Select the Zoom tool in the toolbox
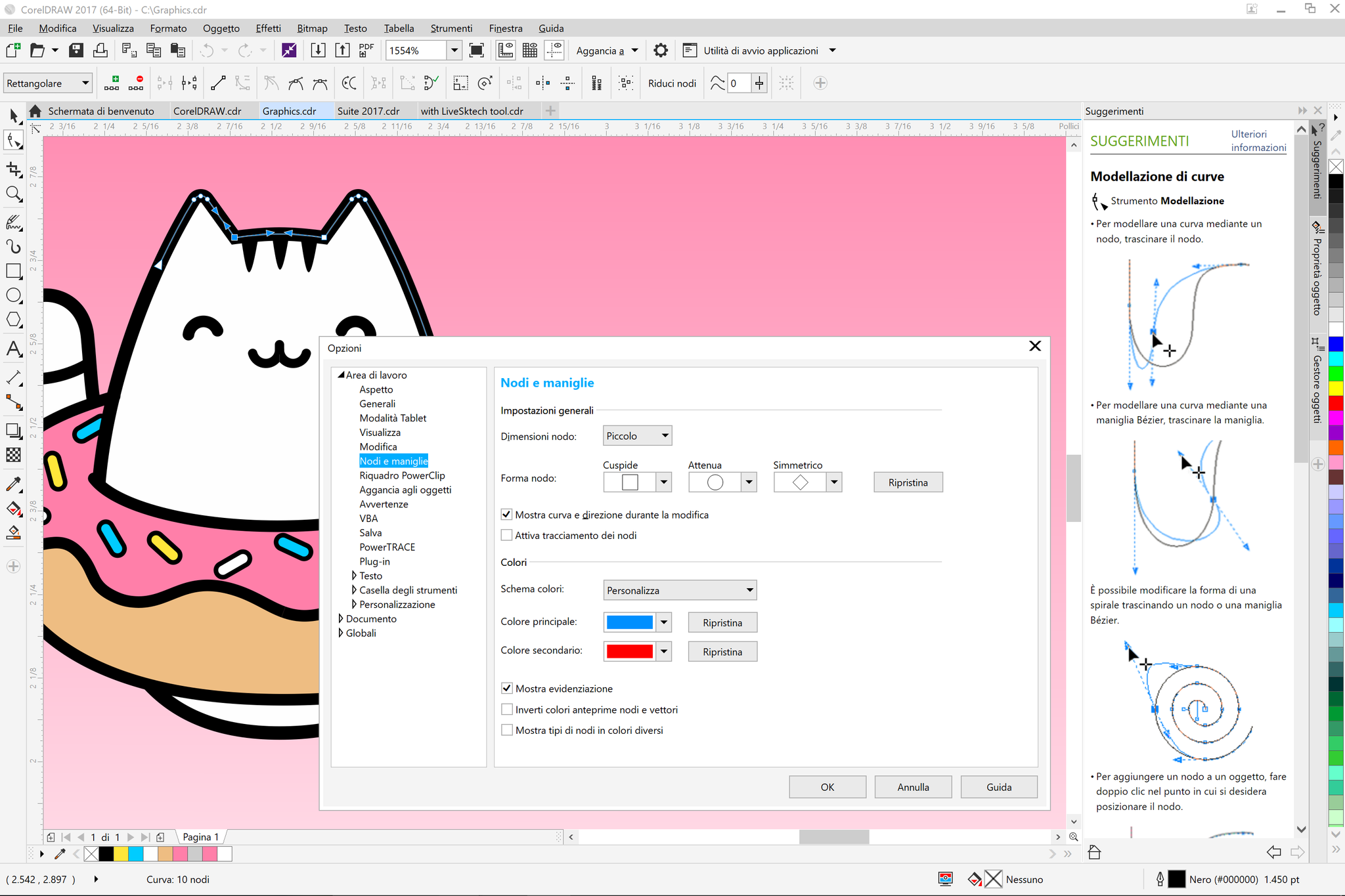The width and height of the screenshot is (1345, 896). point(13,194)
